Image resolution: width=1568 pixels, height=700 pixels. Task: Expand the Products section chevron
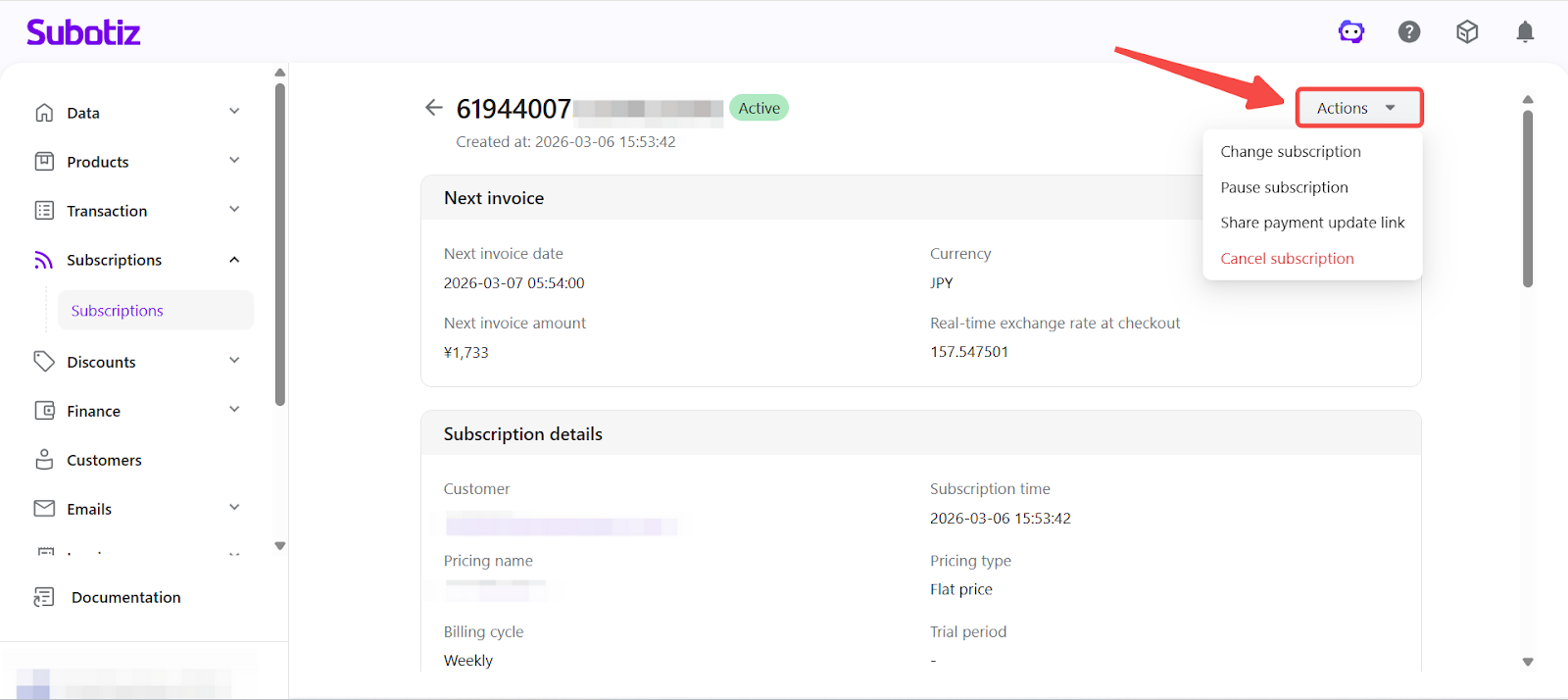pyautogui.click(x=234, y=161)
